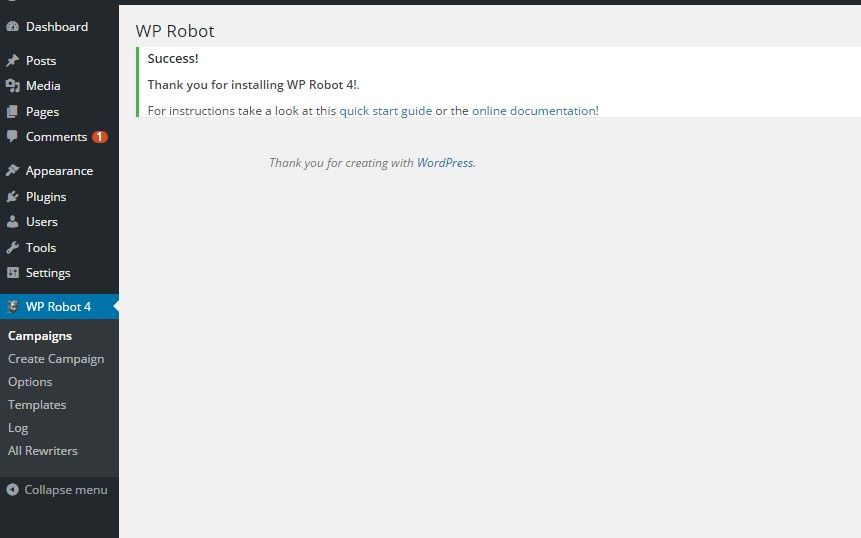The width and height of the screenshot is (861, 538).
Task: Open the Appearance menu
Action: point(59,171)
